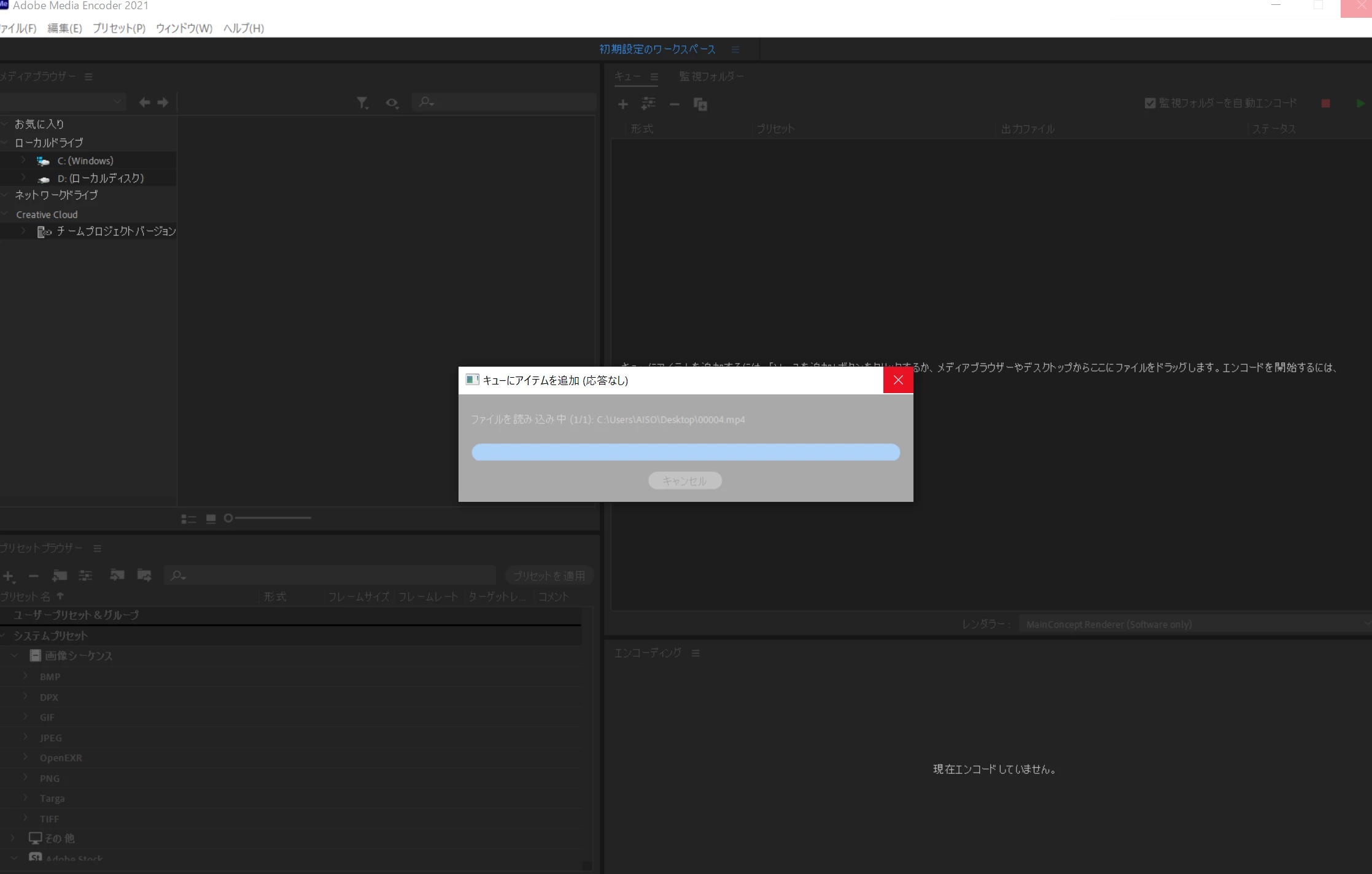Click the media browser back arrow

tap(144, 103)
